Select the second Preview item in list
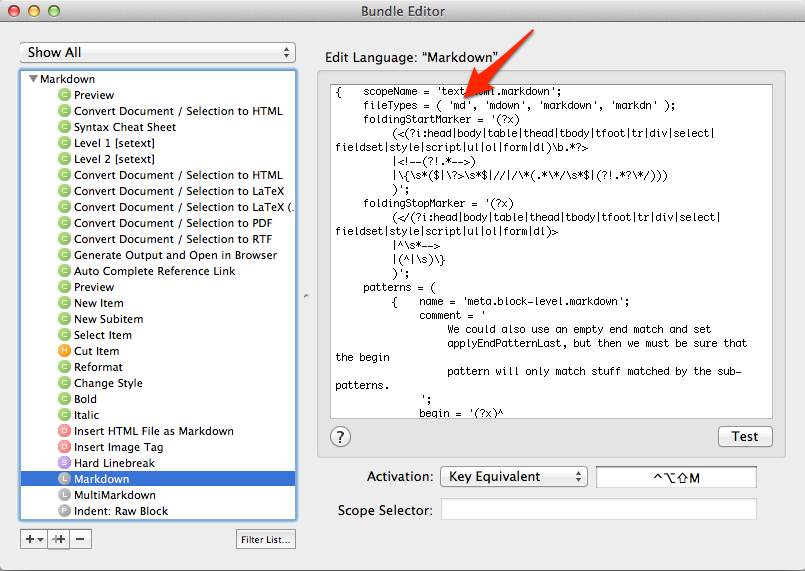The width and height of the screenshot is (805, 571). click(x=158, y=287)
